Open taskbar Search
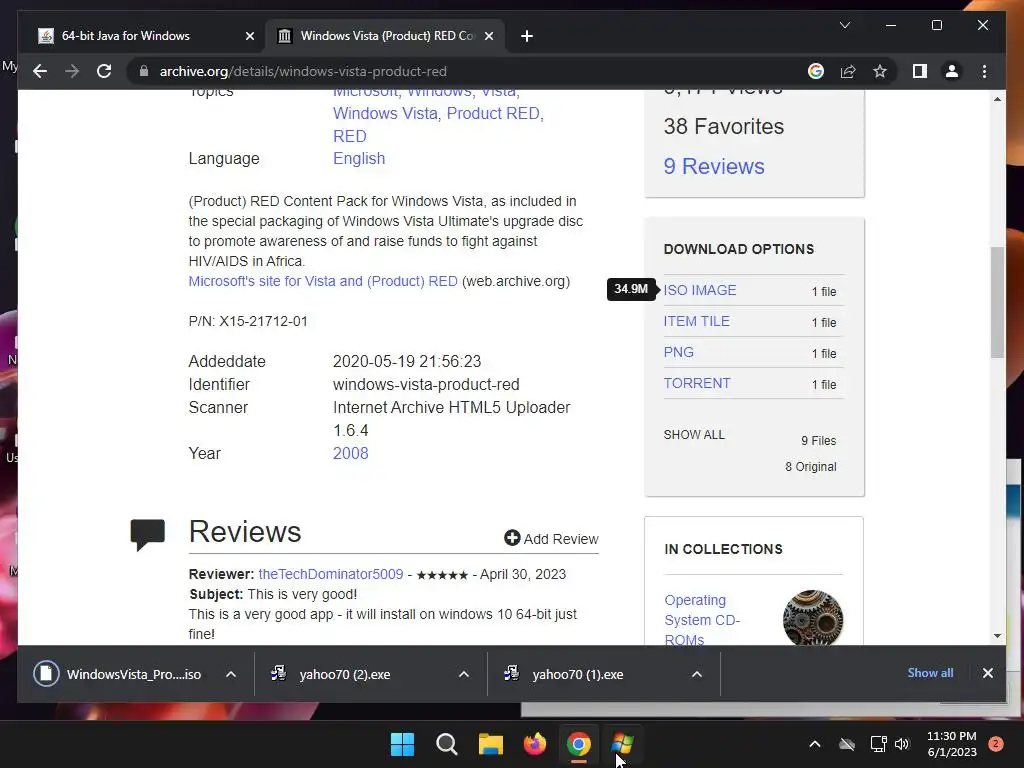Viewport: 1024px width, 768px height. (447, 744)
